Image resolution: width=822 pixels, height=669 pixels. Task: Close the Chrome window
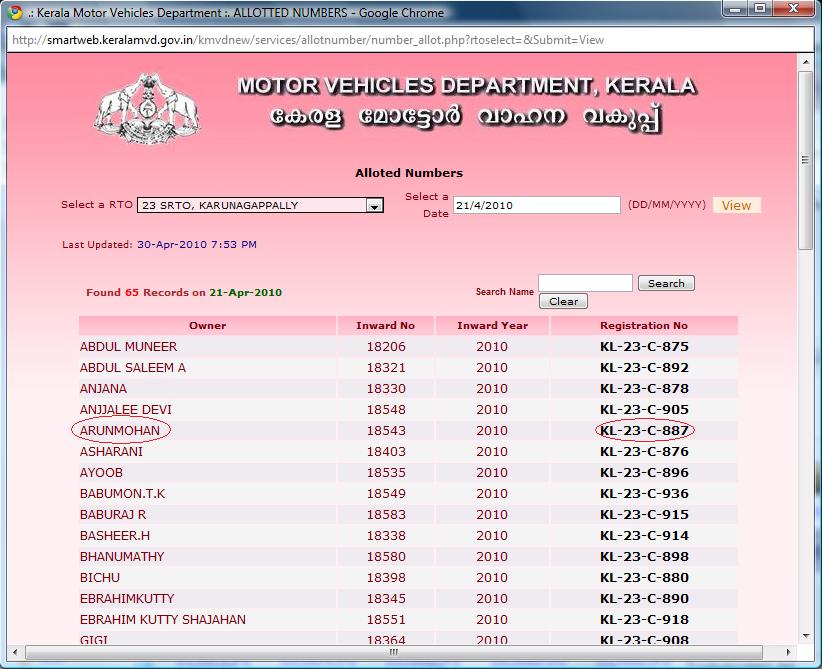pos(793,9)
